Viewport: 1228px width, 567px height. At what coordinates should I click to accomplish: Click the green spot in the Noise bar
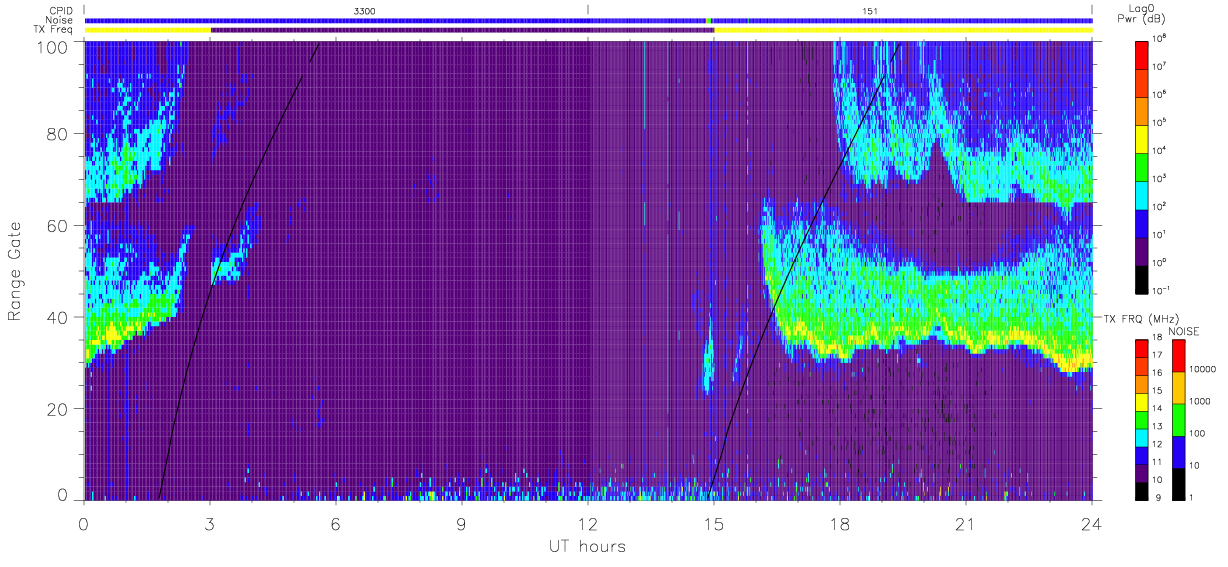click(x=709, y=20)
